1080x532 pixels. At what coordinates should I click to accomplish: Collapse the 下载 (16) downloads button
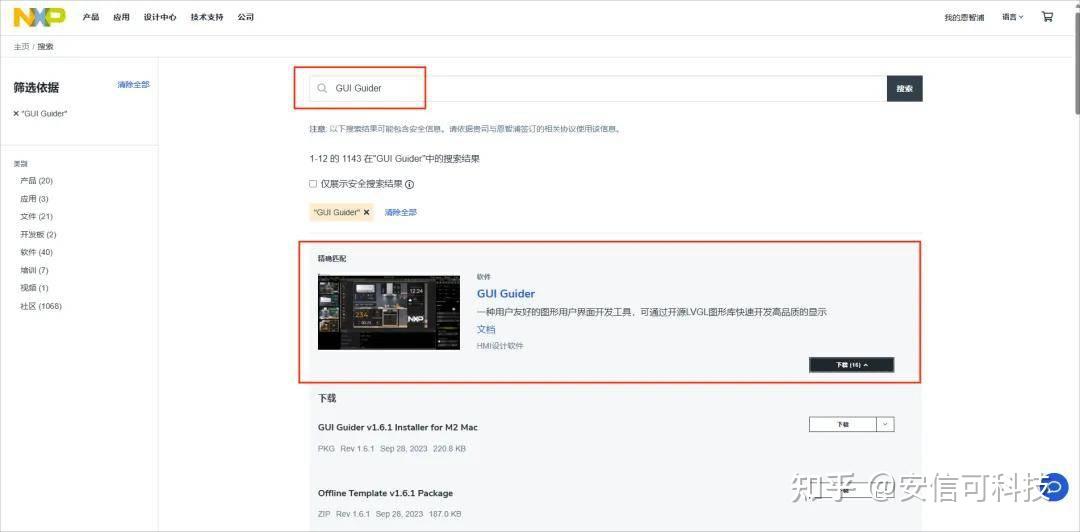tap(851, 365)
